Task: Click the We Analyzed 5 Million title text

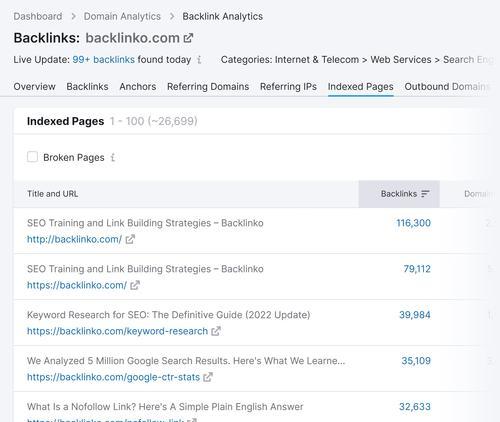Action: pos(186,361)
